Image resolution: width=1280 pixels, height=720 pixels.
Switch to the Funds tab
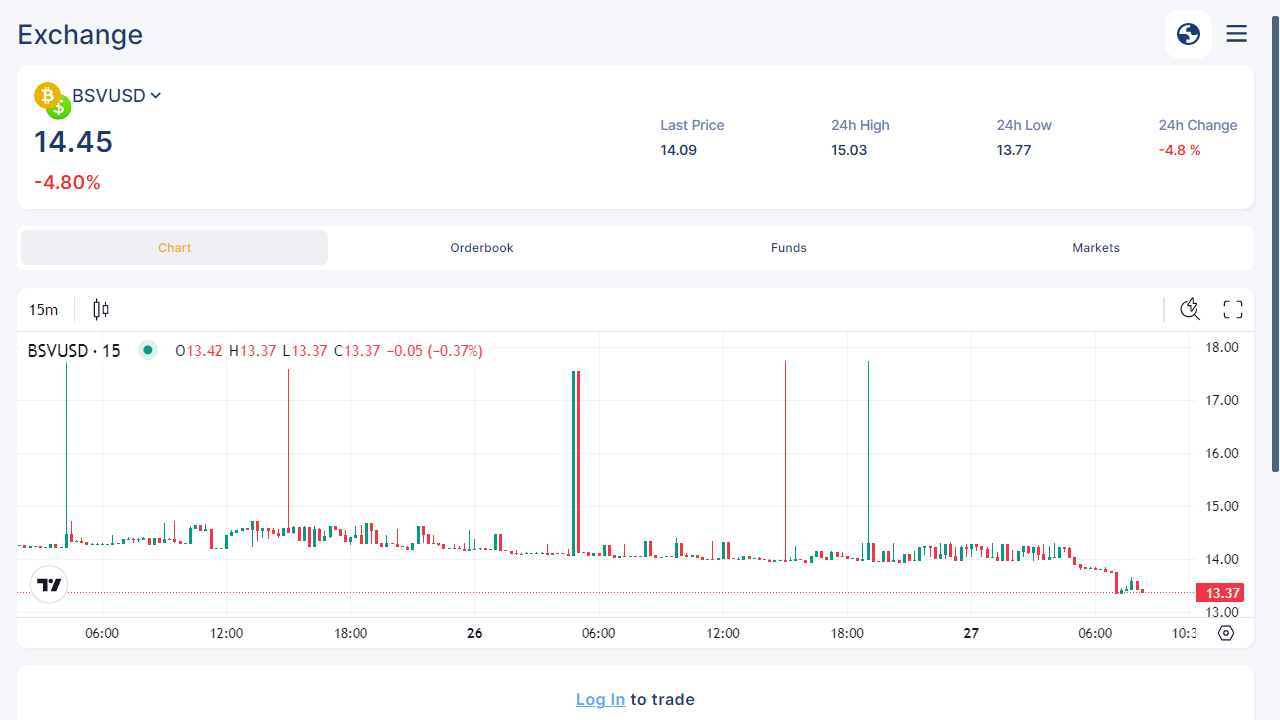click(x=789, y=248)
